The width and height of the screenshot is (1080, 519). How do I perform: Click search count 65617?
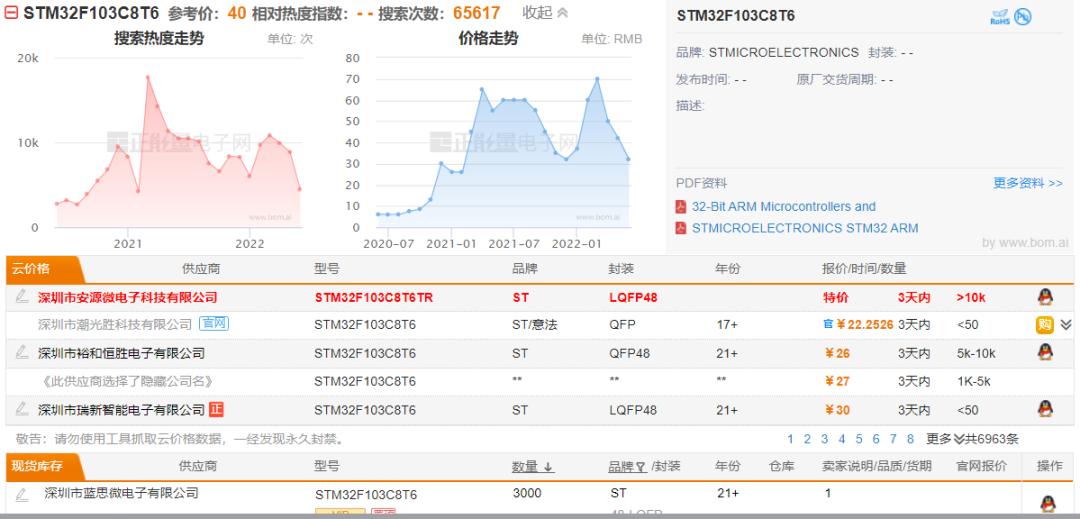477,12
